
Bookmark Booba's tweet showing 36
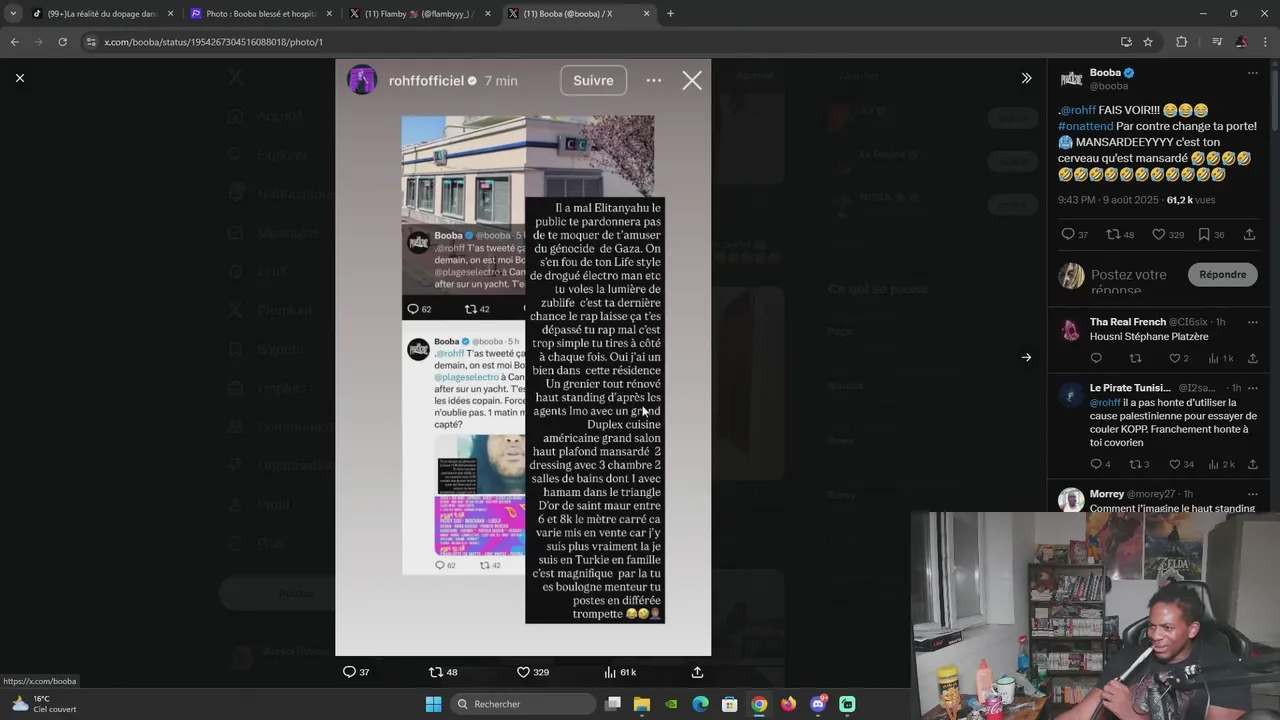(x=1204, y=234)
